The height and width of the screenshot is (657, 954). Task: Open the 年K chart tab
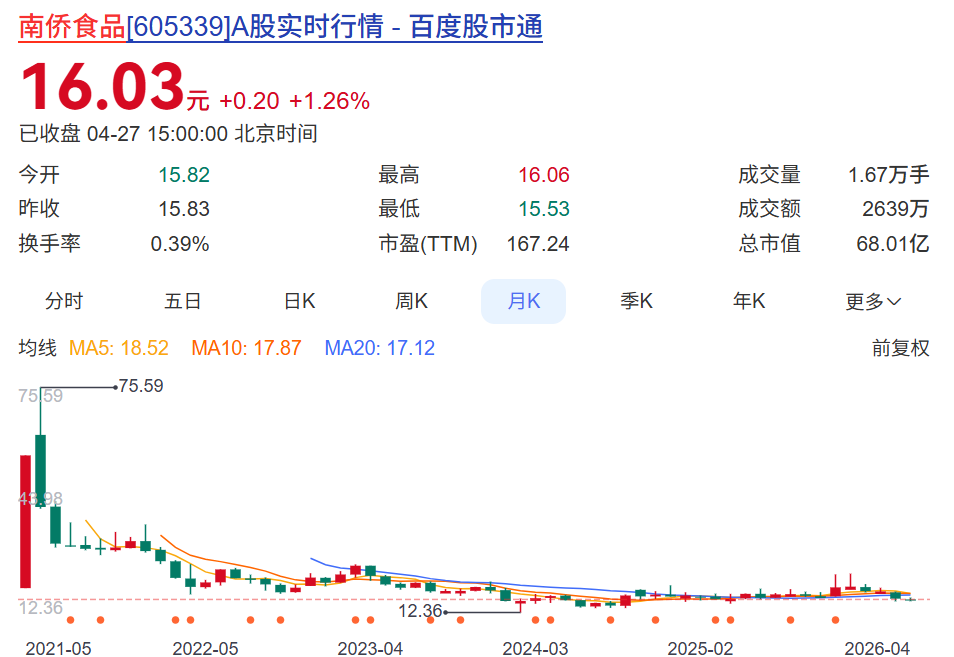point(749,301)
